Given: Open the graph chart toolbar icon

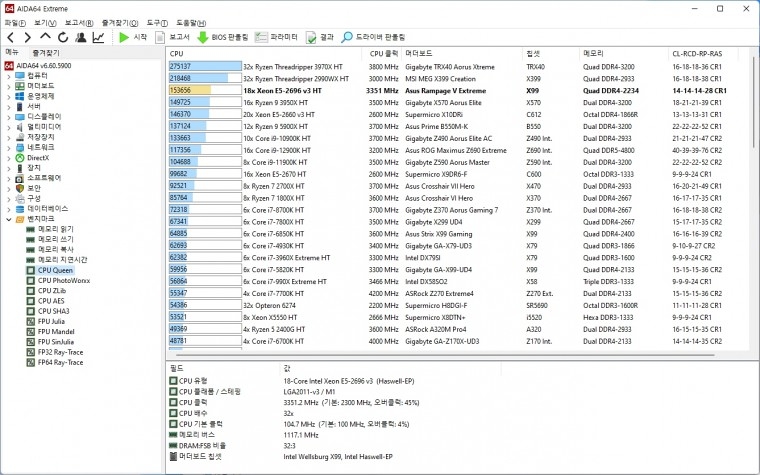Looking at the screenshot, I should [x=98, y=37].
